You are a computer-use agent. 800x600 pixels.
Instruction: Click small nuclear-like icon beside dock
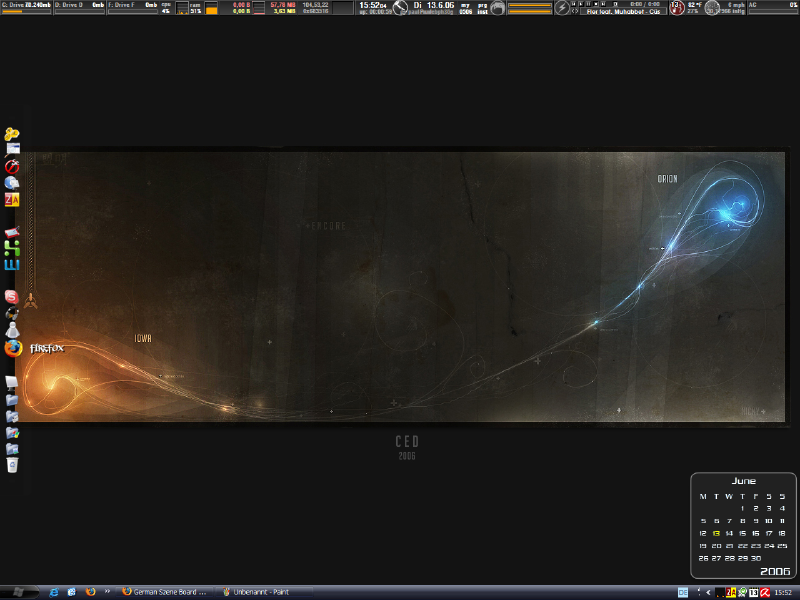pos(31,301)
